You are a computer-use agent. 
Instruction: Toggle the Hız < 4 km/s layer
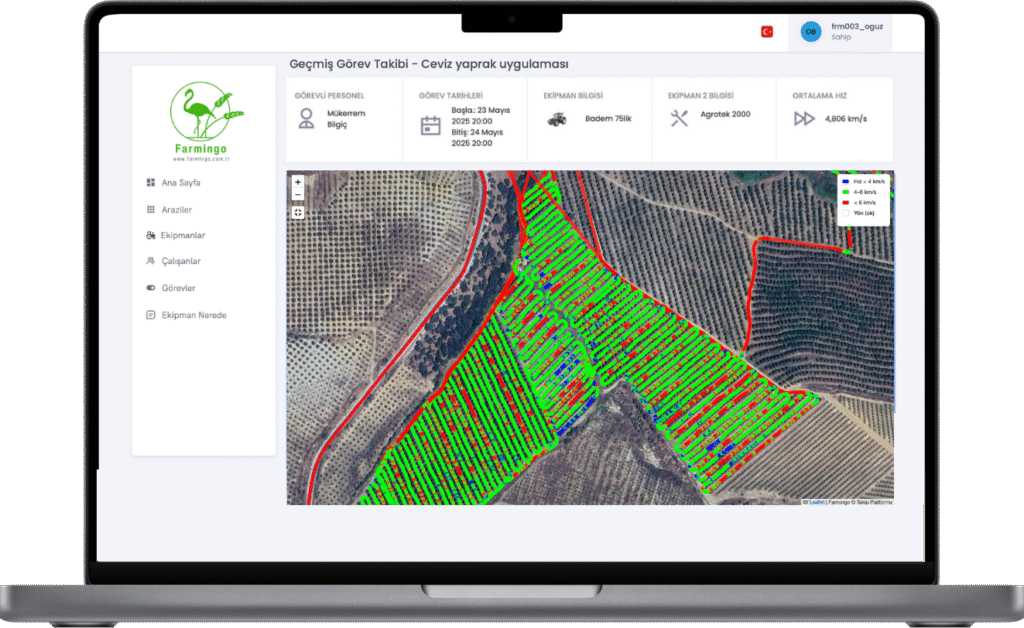pyautogui.click(x=845, y=182)
